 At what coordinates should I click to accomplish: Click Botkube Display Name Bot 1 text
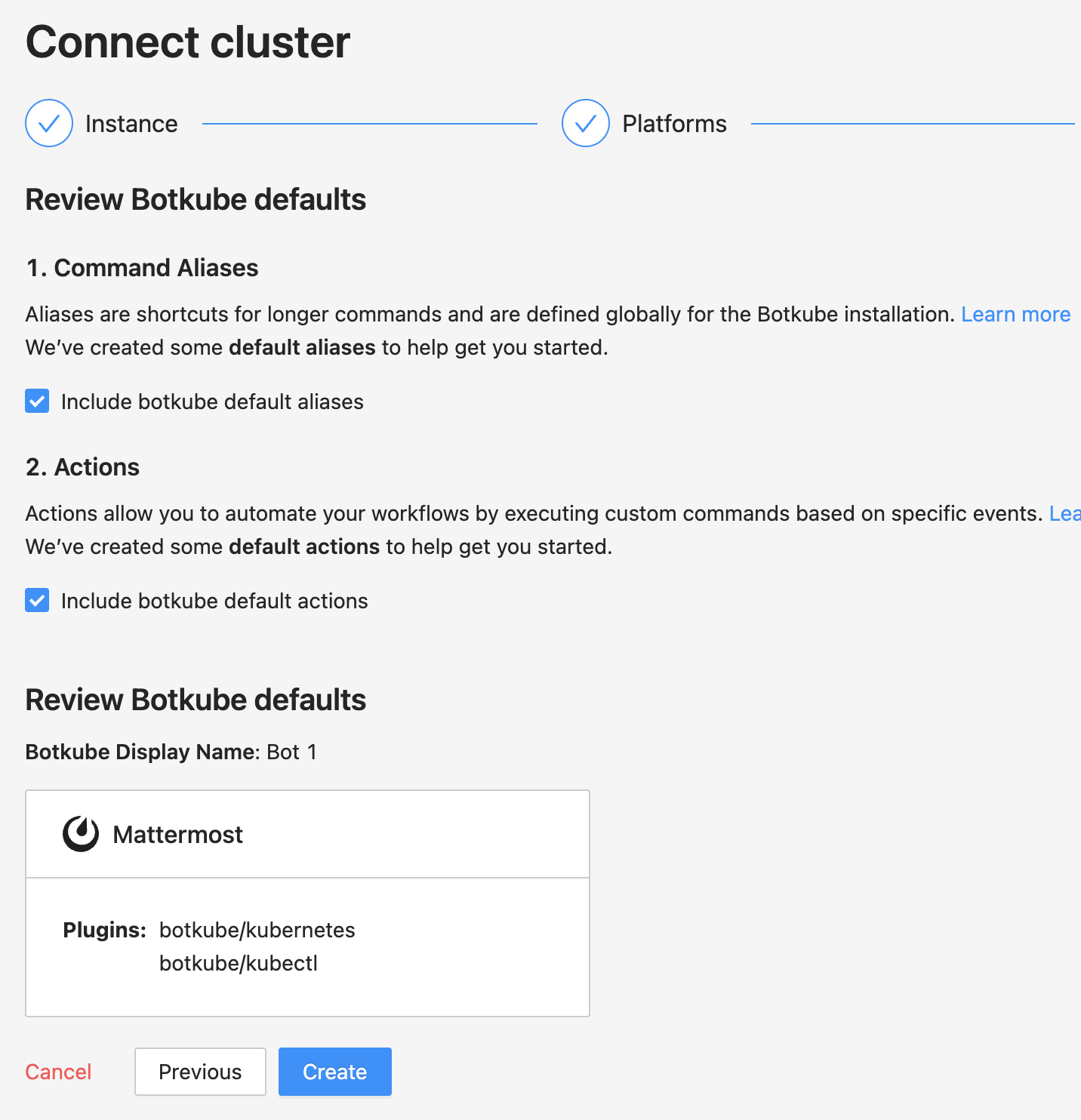(171, 752)
